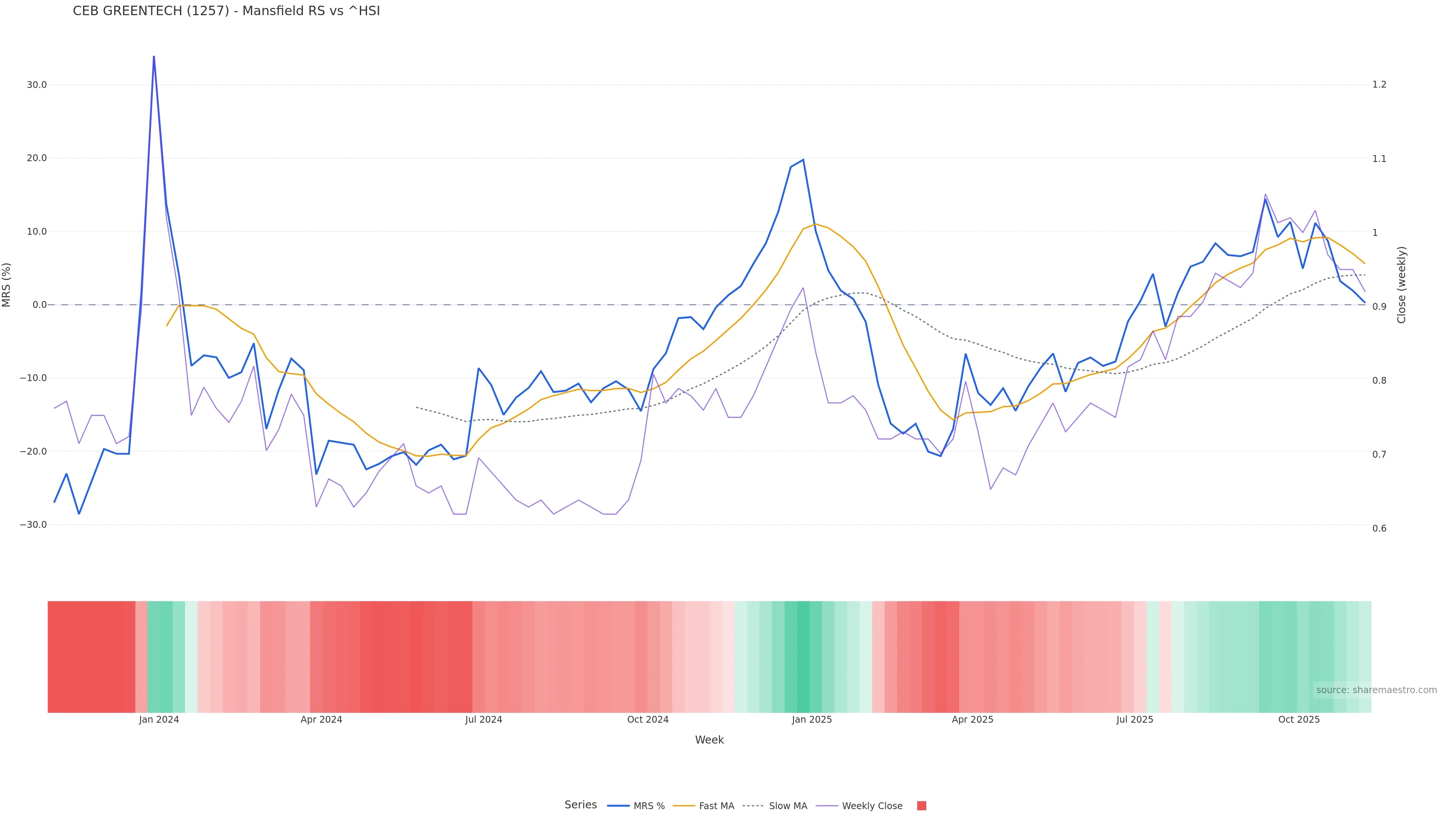Click the "Week" x-axis title
The width and height of the screenshot is (1456, 819).
coord(709,740)
